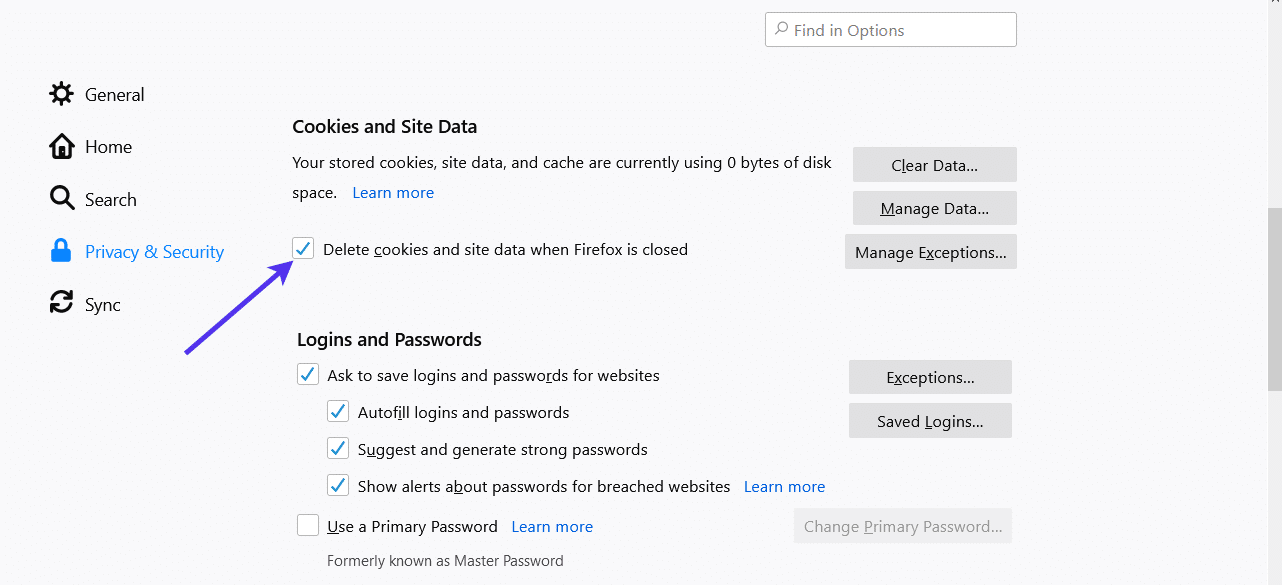Click the Sync refresh arrows icon
The width and height of the screenshot is (1282, 585).
click(x=61, y=303)
